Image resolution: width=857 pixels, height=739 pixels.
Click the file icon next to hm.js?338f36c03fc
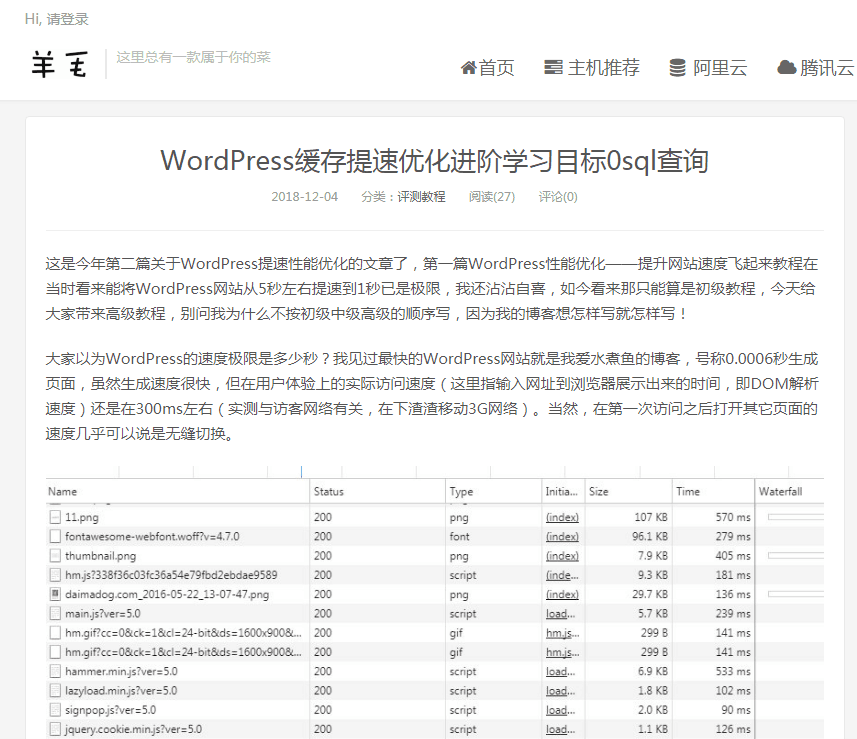55,575
